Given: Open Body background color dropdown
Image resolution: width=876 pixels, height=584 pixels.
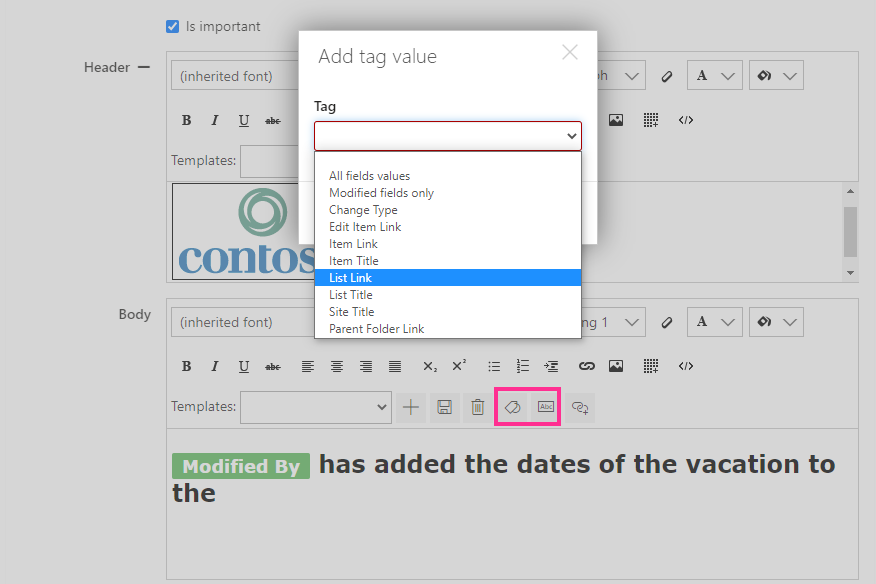Looking at the screenshot, I should tap(776, 322).
